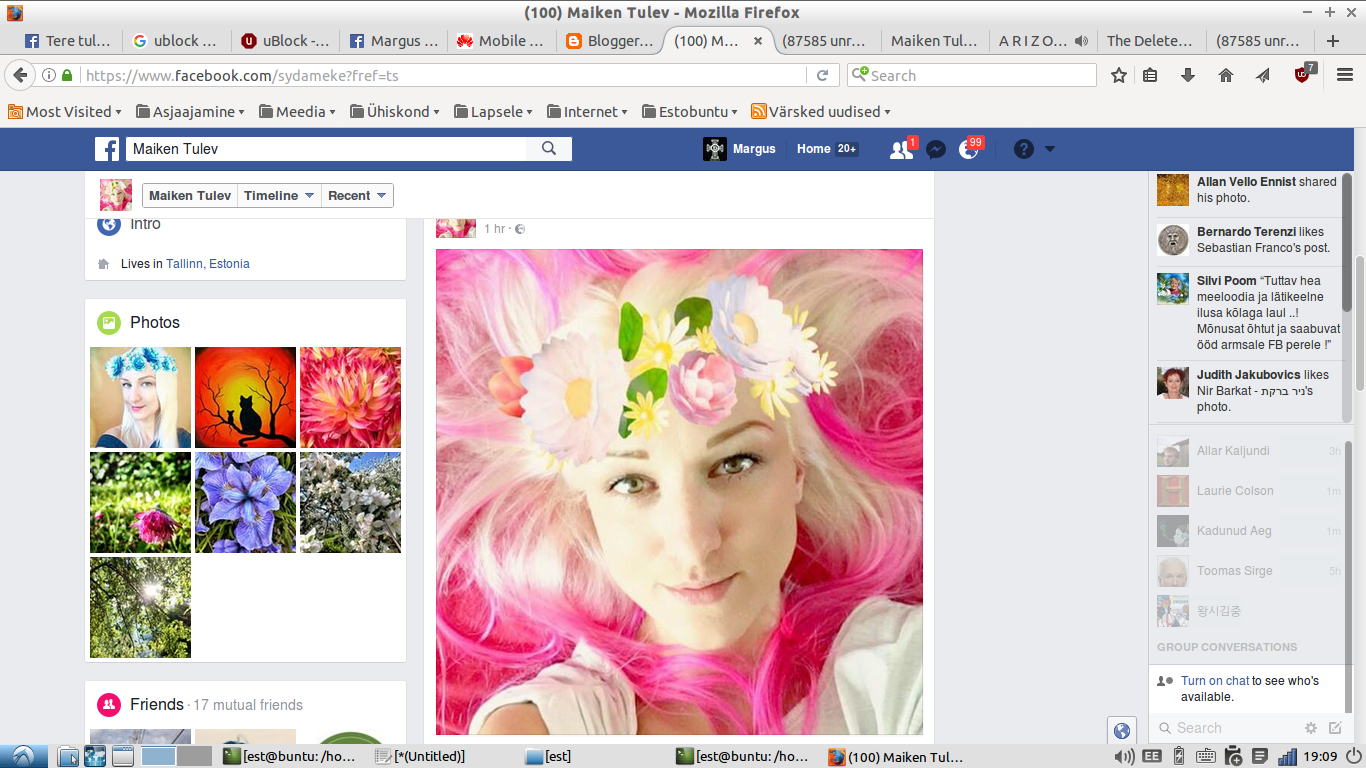Viewport: 1366px width, 768px height.
Task: Open the Messenger messages icon
Action: [x=936, y=149]
